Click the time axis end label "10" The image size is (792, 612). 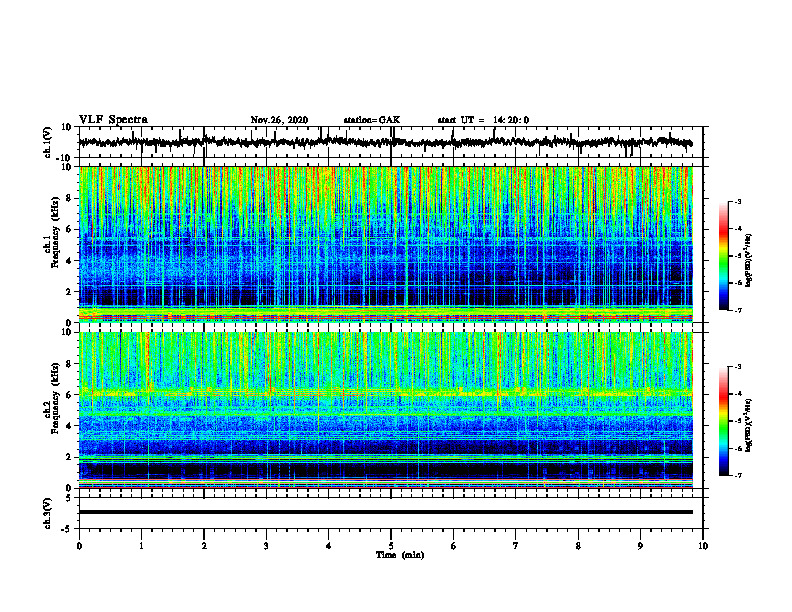(x=703, y=546)
